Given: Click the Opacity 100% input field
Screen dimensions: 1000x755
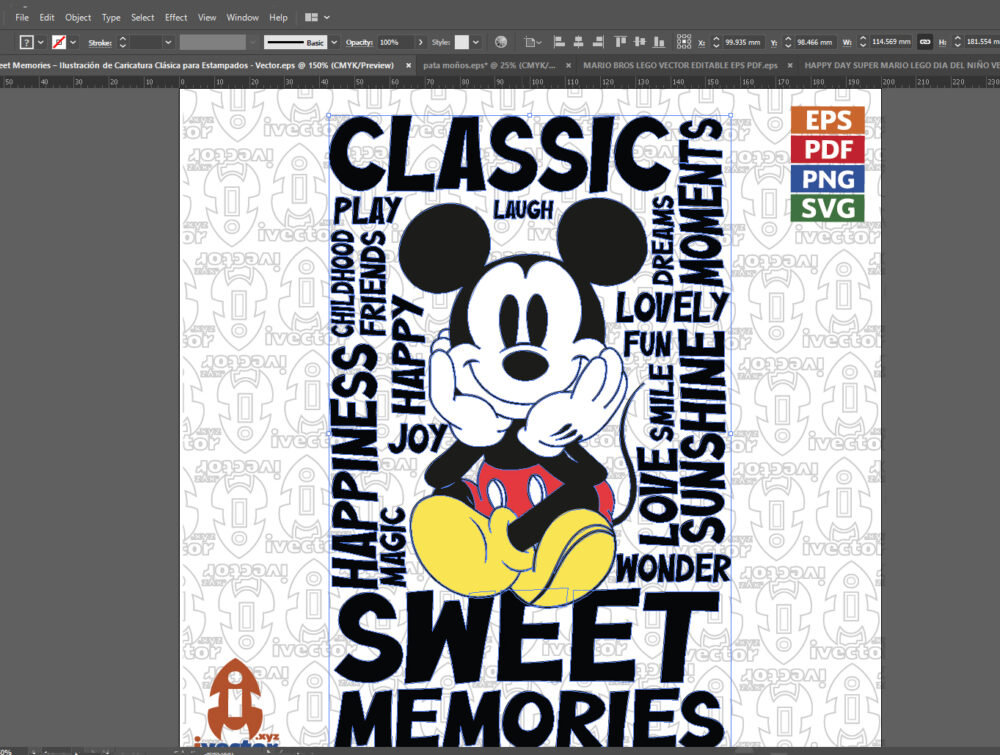Looking at the screenshot, I should click(395, 42).
